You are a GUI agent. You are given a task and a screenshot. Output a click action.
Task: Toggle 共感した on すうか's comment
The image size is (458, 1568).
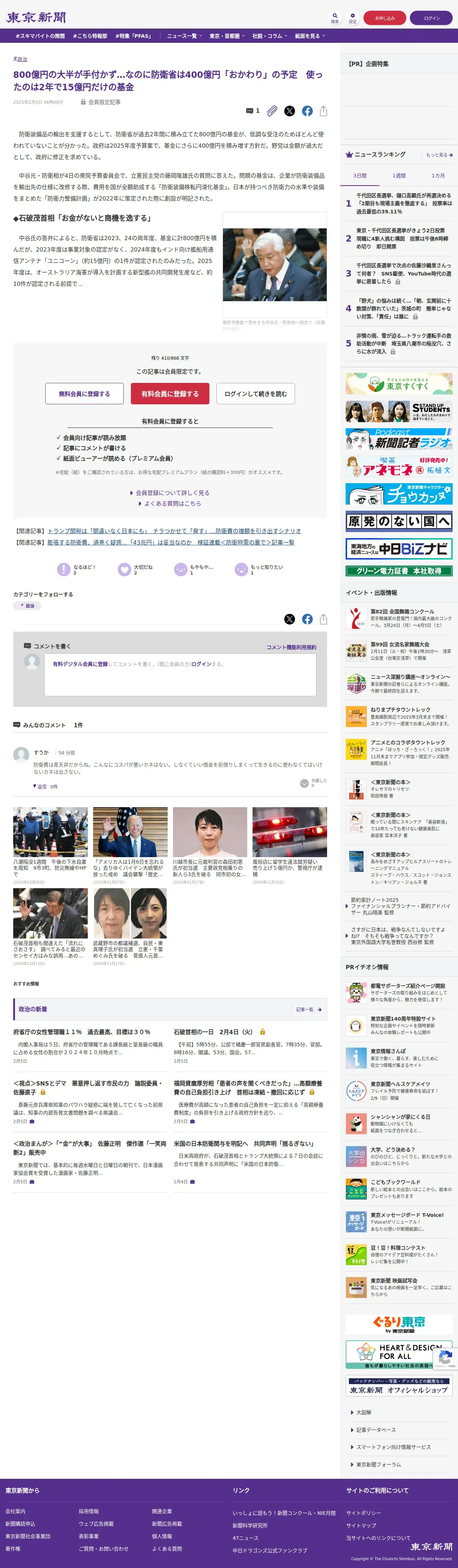pyautogui.click(x=304, y=783)
